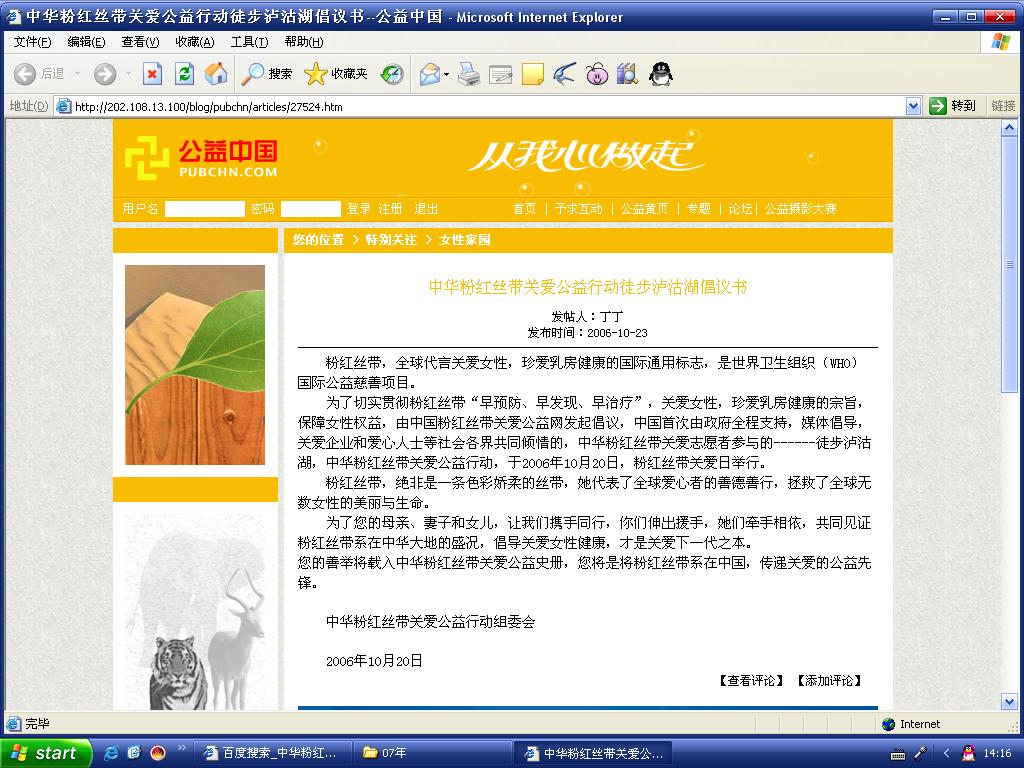Click the 【查看评论】 link
The width and height of the screenshot is (1024, 768).
750,680
